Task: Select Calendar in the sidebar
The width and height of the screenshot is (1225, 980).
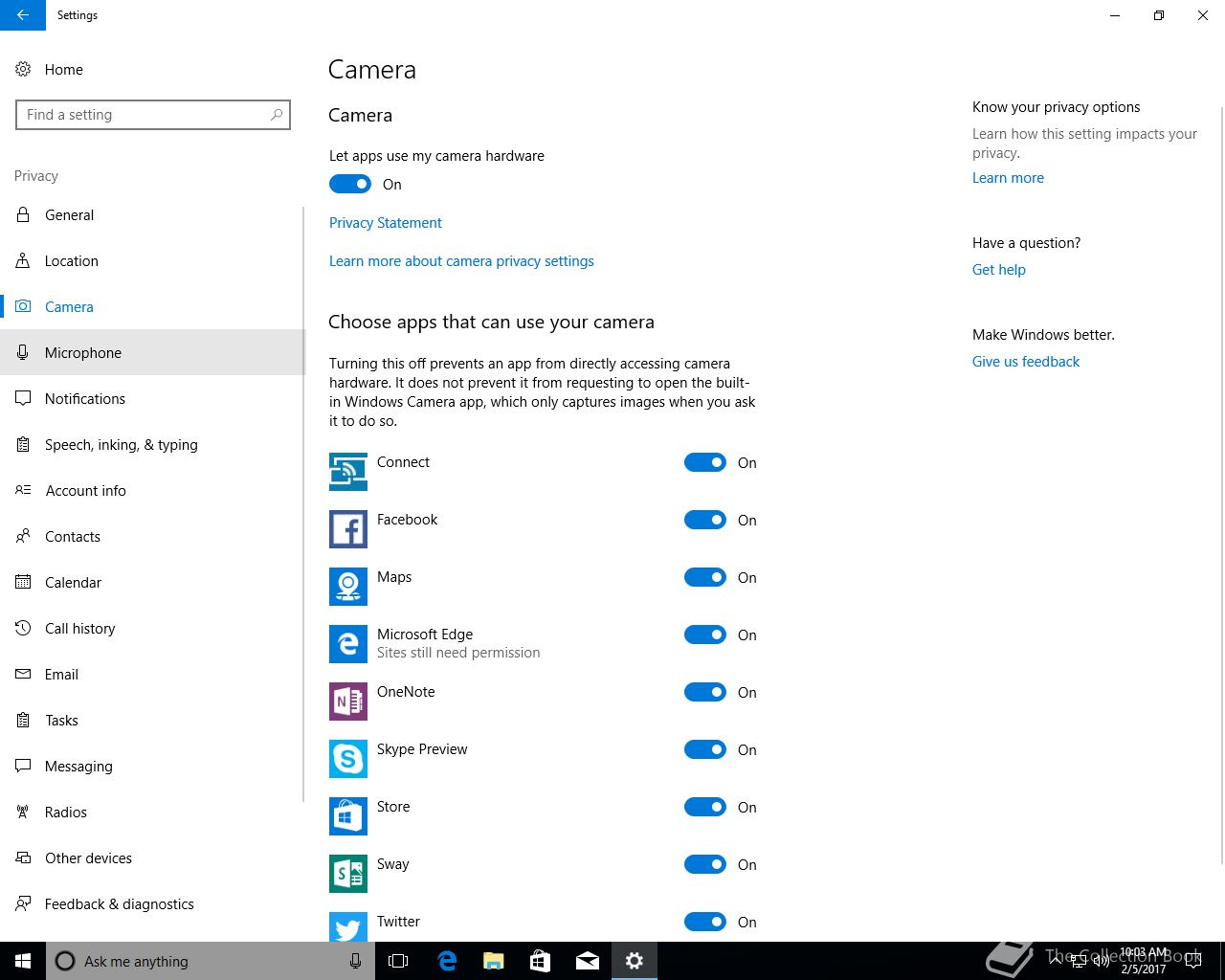Action: (151, 582)
